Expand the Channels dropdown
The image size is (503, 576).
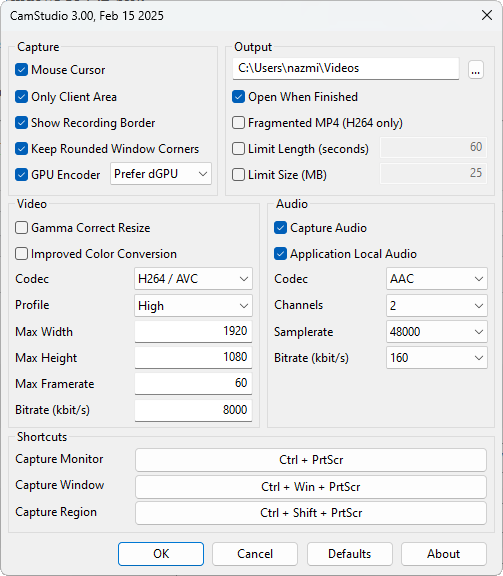click(x=437, y=305)
